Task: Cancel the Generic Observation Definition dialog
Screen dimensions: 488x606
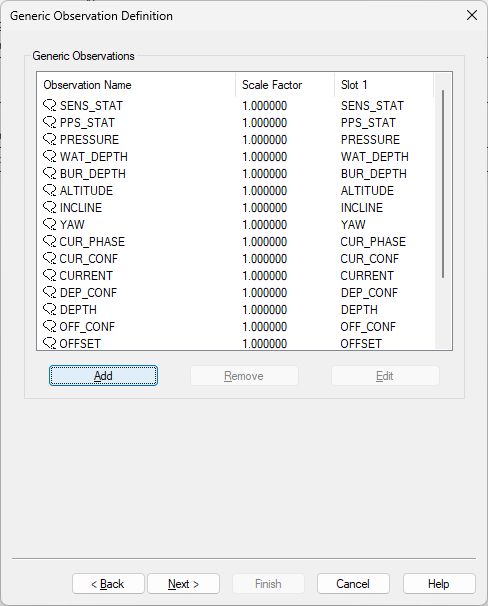Action: click(x=353, y=584)
